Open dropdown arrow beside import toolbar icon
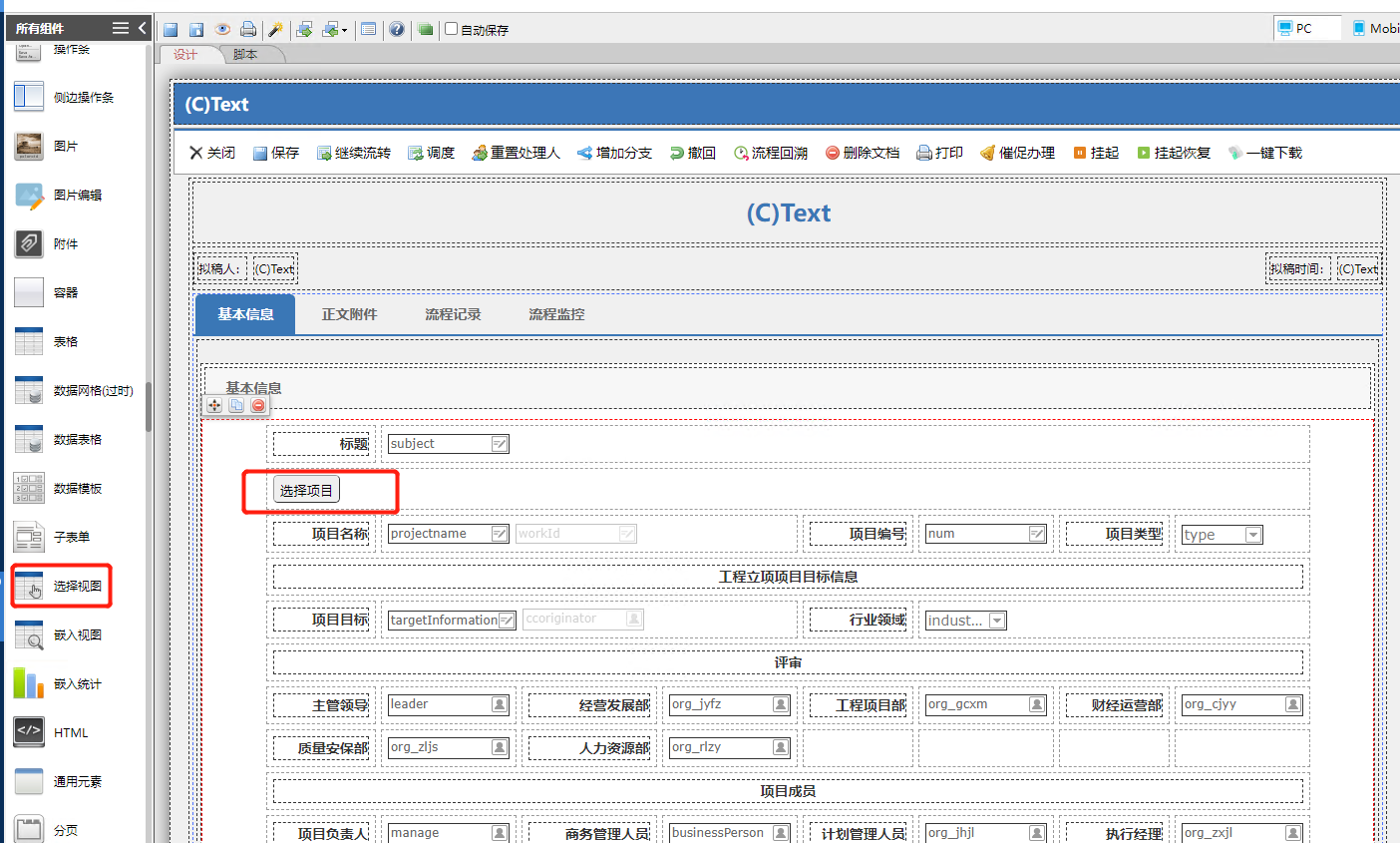This screenshot has height=843, width=1400. 344,30
